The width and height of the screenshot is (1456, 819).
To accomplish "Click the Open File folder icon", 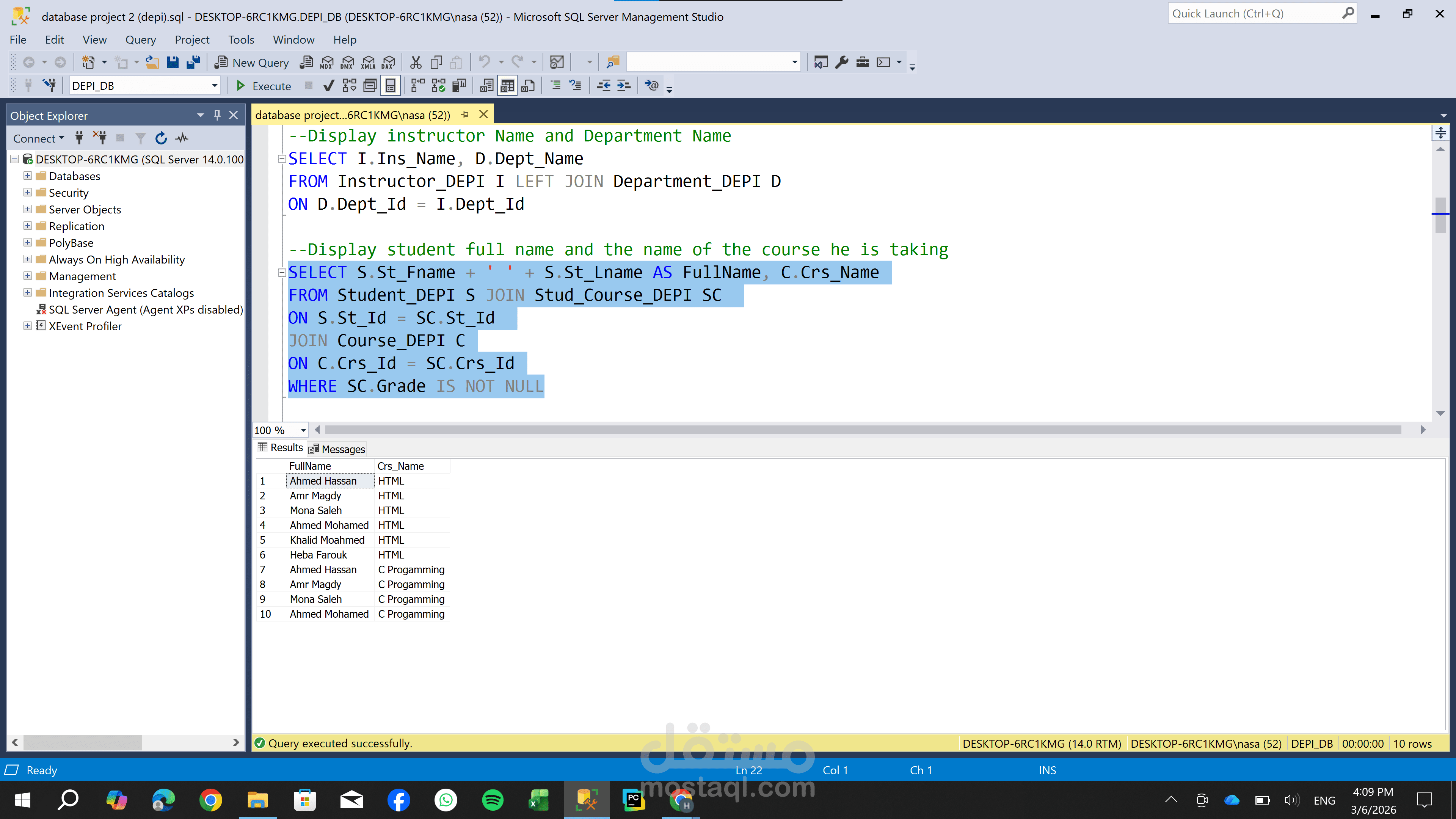I will click(152, 62).
